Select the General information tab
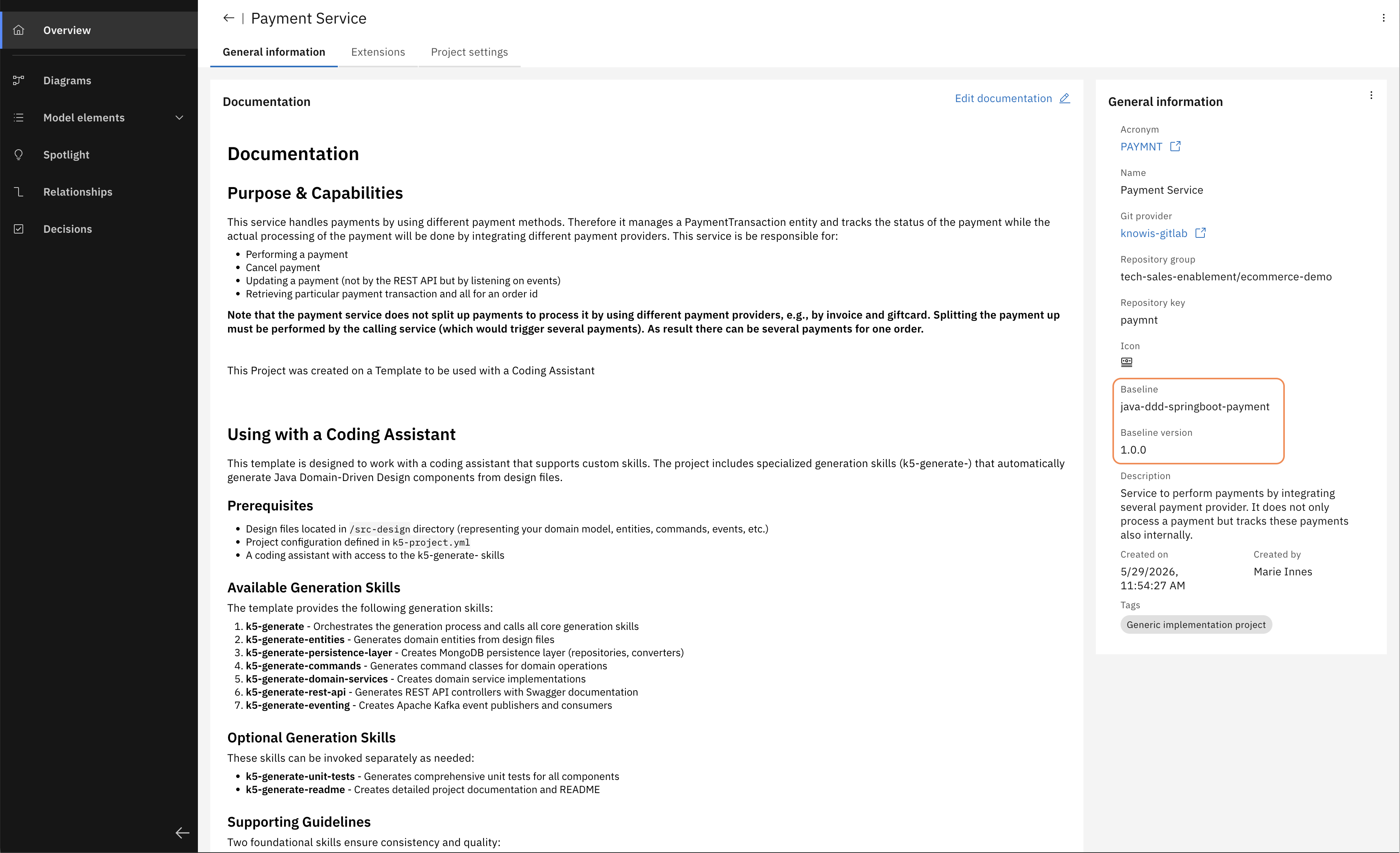 tap(274, 52)
